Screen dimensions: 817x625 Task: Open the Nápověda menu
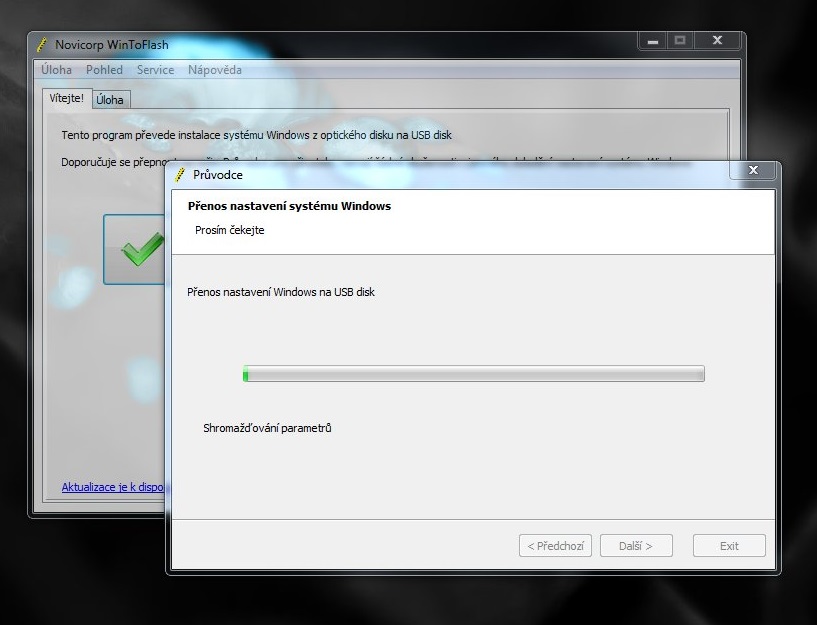click(215, 70)
